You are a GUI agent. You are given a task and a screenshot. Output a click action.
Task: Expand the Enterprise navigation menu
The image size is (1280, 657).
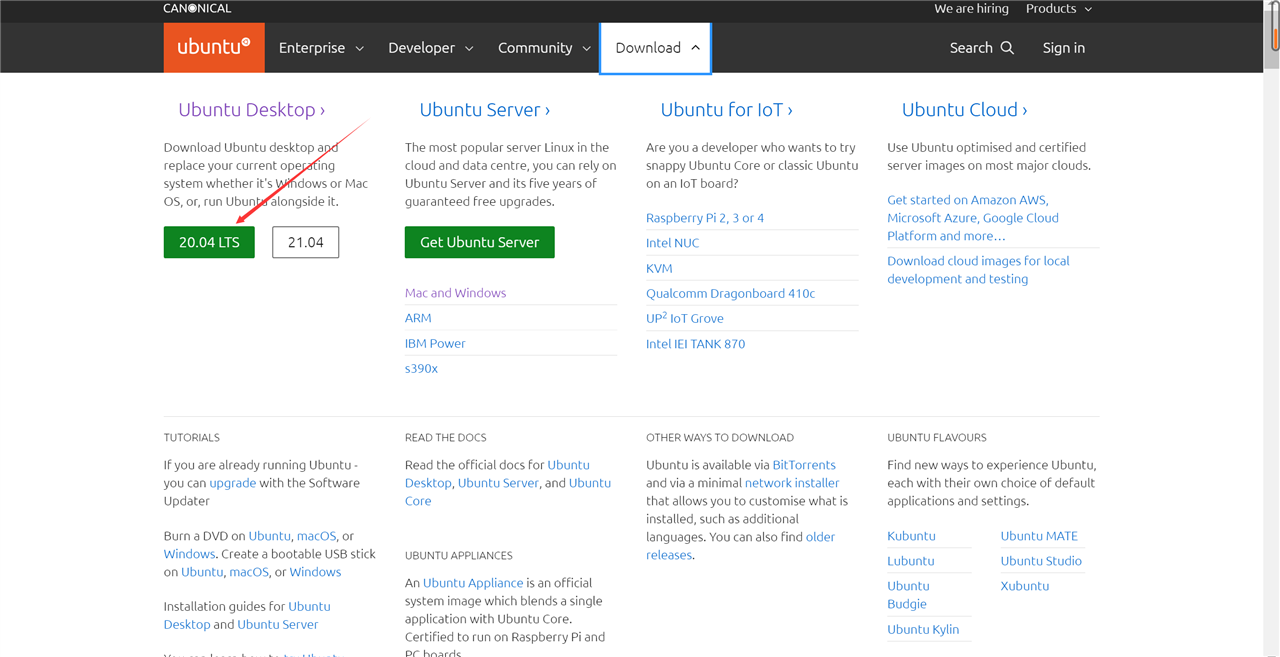tap(321, 48)
